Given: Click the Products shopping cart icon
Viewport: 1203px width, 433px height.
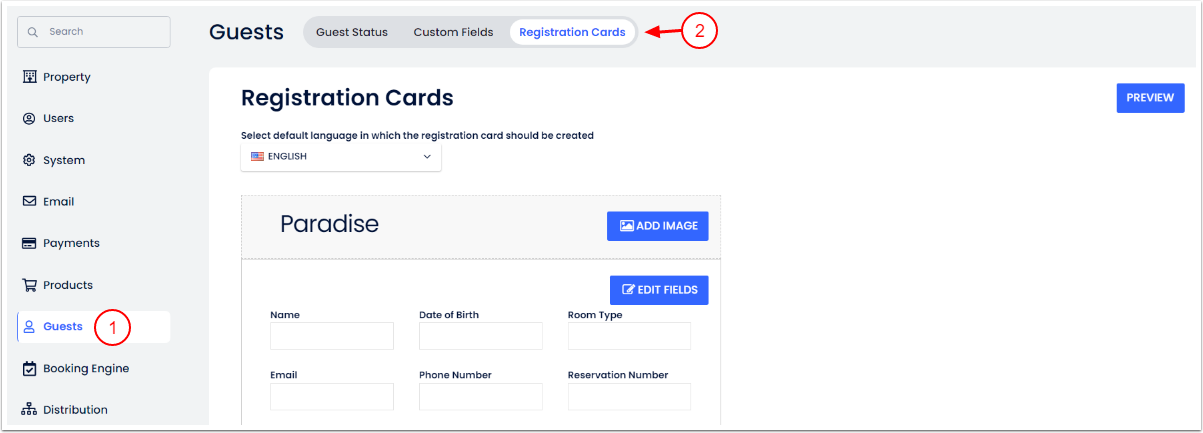Looking at the screenshot, I should (29, 285).
